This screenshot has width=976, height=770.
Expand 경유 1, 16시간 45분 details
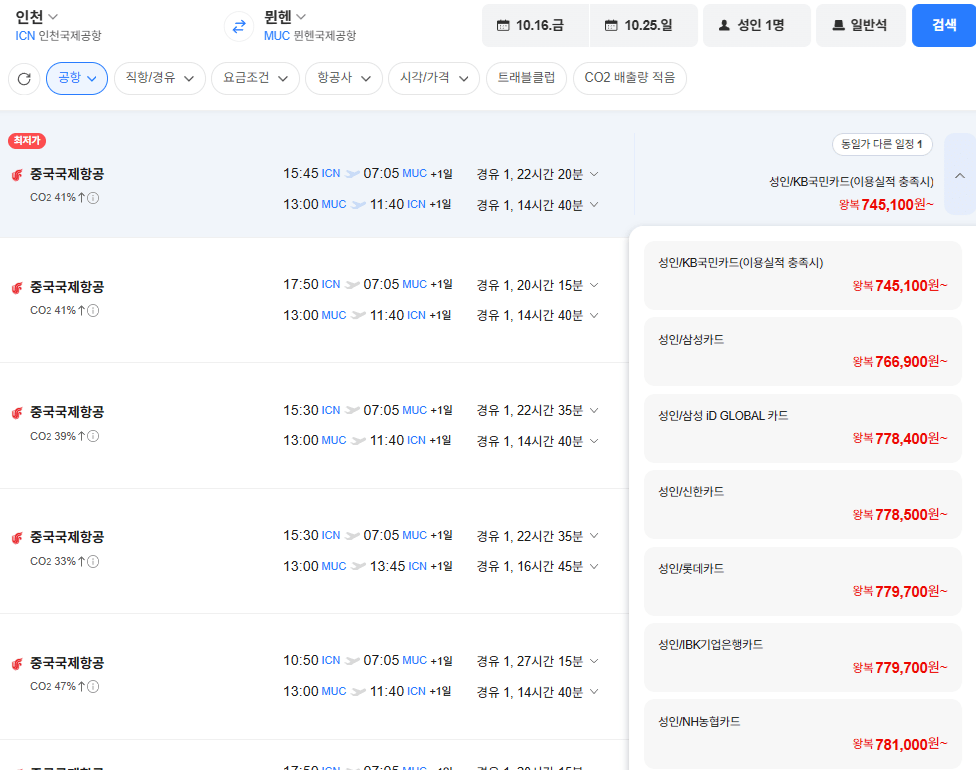(x=537, y=566)
